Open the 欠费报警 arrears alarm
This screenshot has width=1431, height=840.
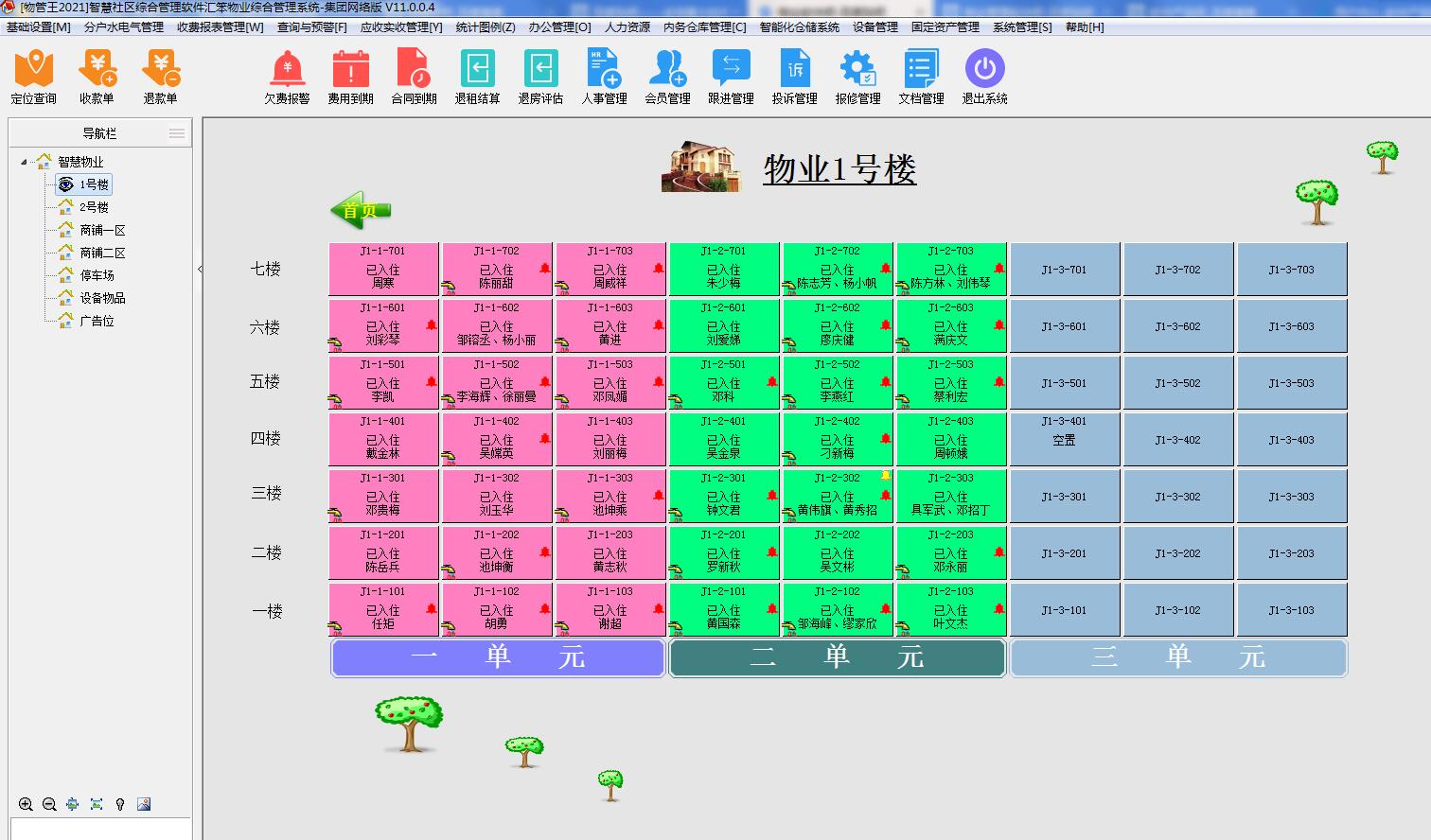(287, 77)
